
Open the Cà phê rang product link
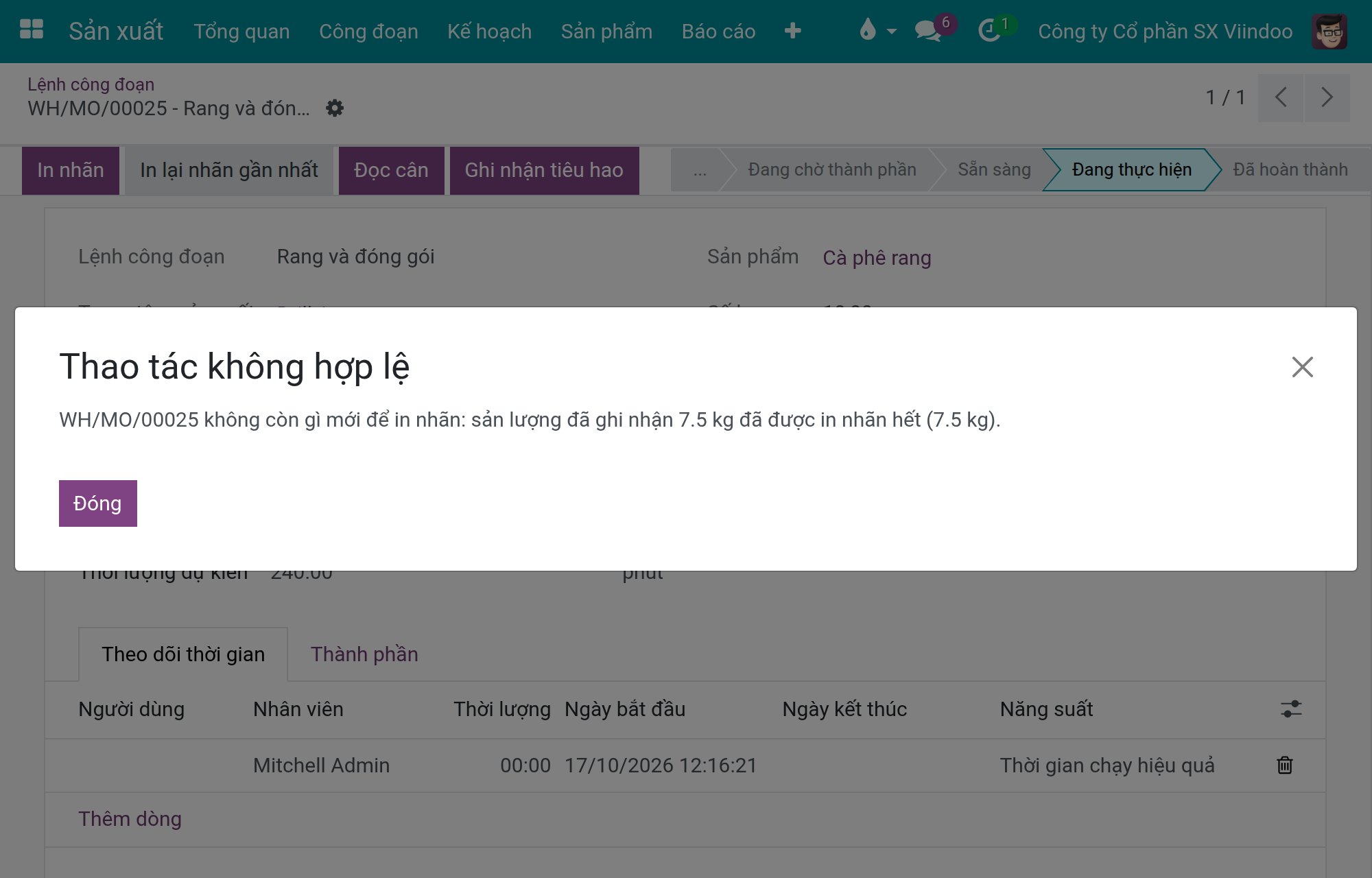877,258
